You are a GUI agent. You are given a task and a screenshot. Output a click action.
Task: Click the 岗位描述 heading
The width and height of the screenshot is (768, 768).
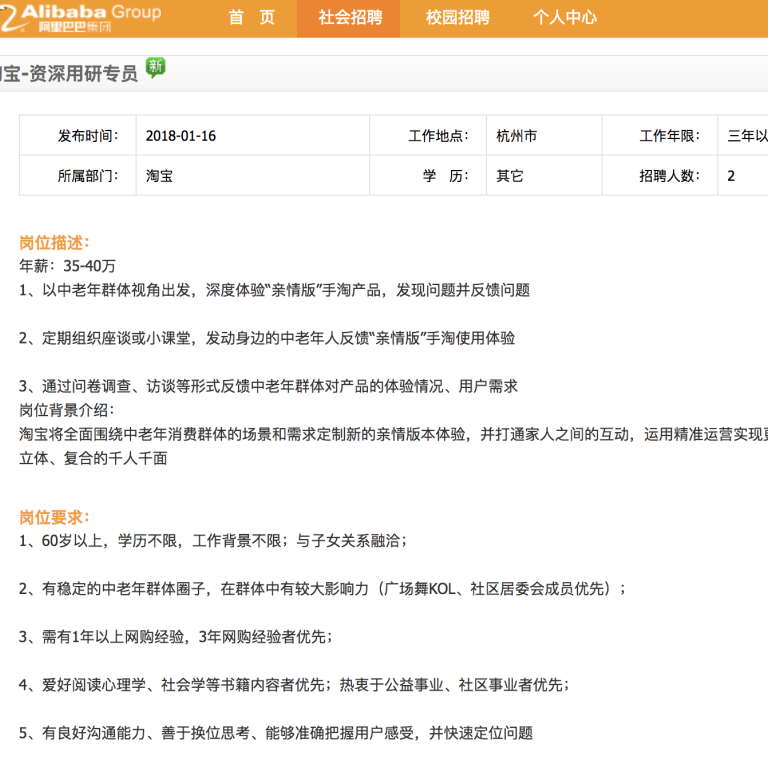tap(54, 243)
